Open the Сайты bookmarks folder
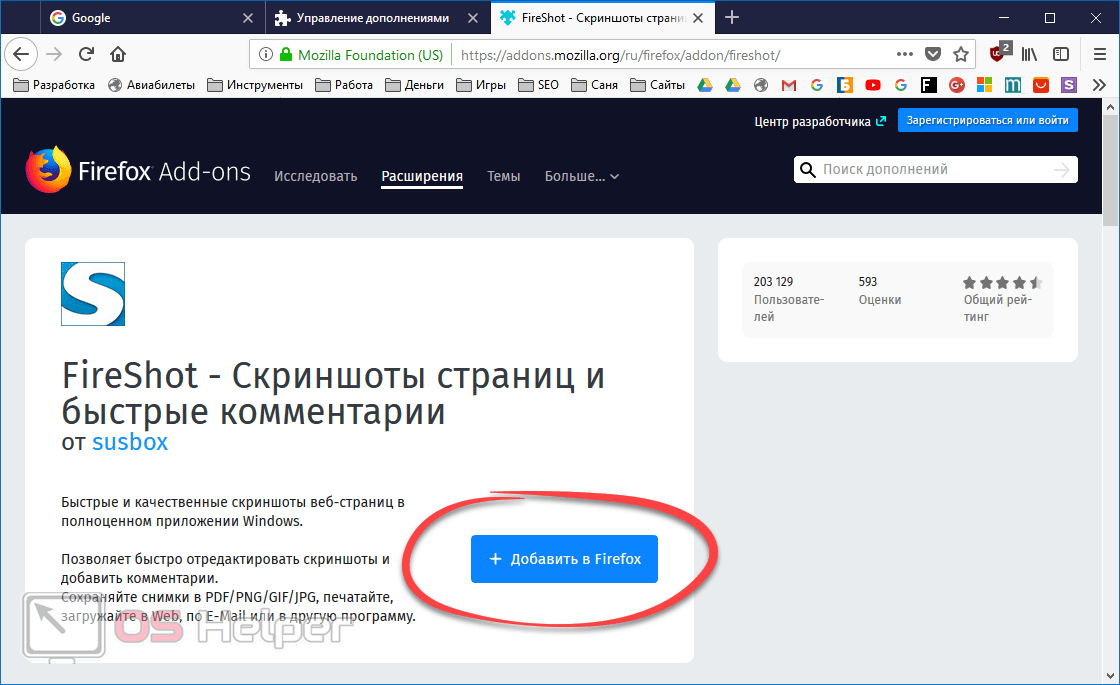This screenshot has width=1120, height=685. coord(657,85)
